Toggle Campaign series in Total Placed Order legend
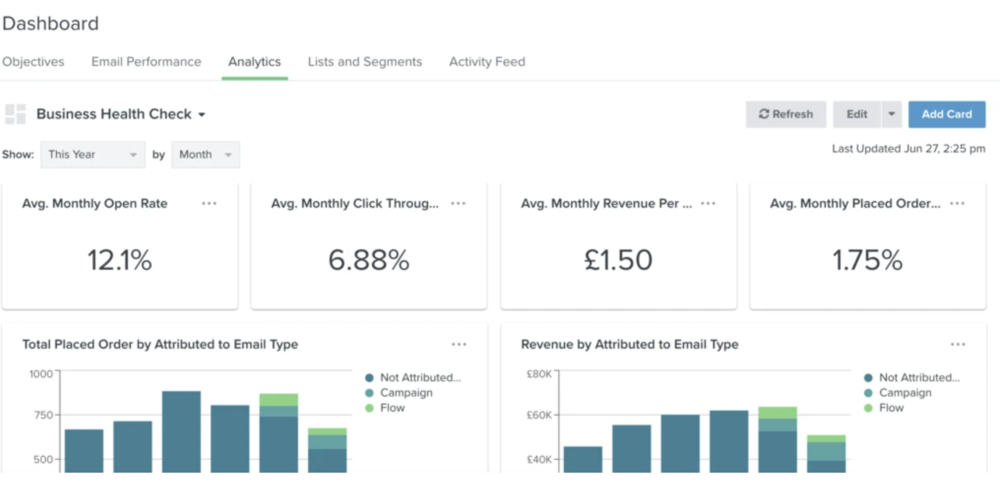 pyautogui.click(x=404, y=393)
